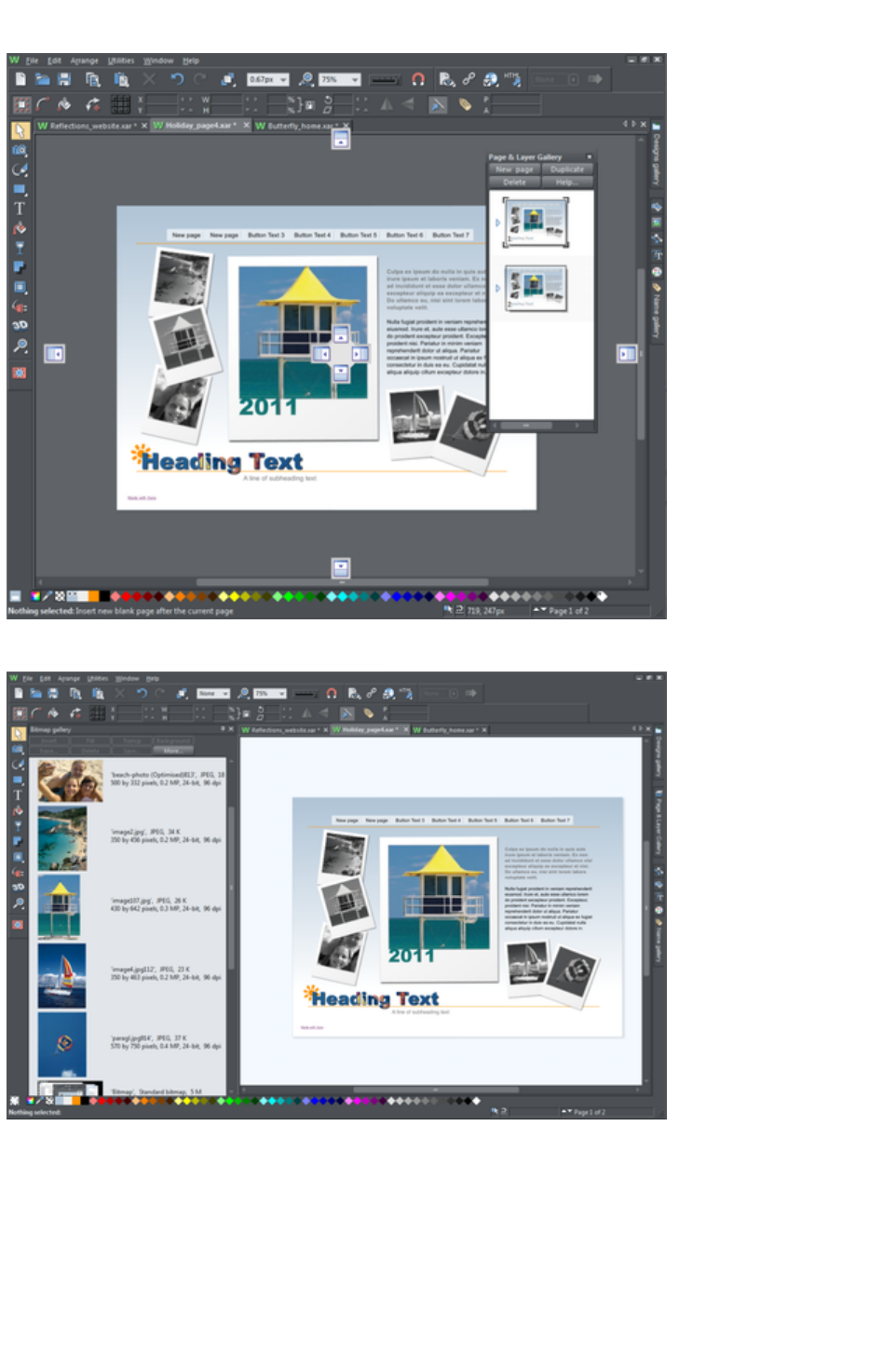The width and height of the screenshot is (896, 1357).
Task: Expand page 1 layers in Page & Layer Gallery
Action: [497, 223]
